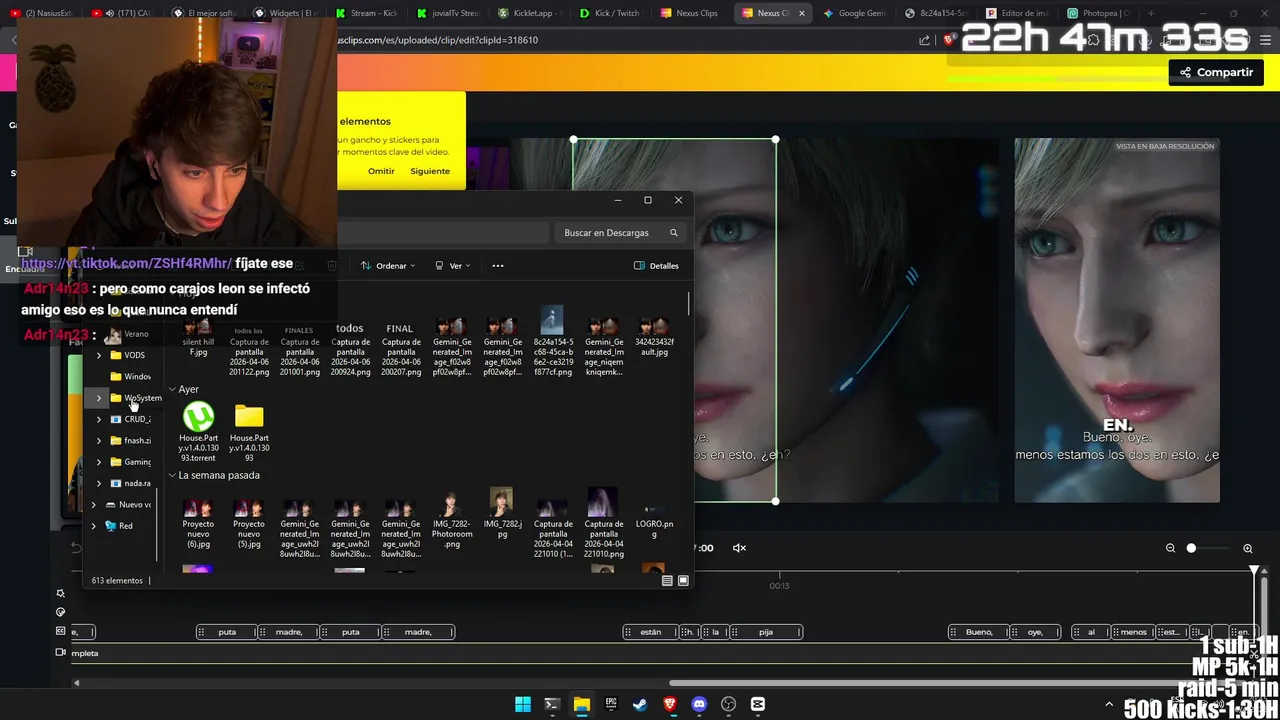Switch to Stream - Kick browser tab
The width and height of the screenshot is (1280, 720).
[x=366, y=13]
